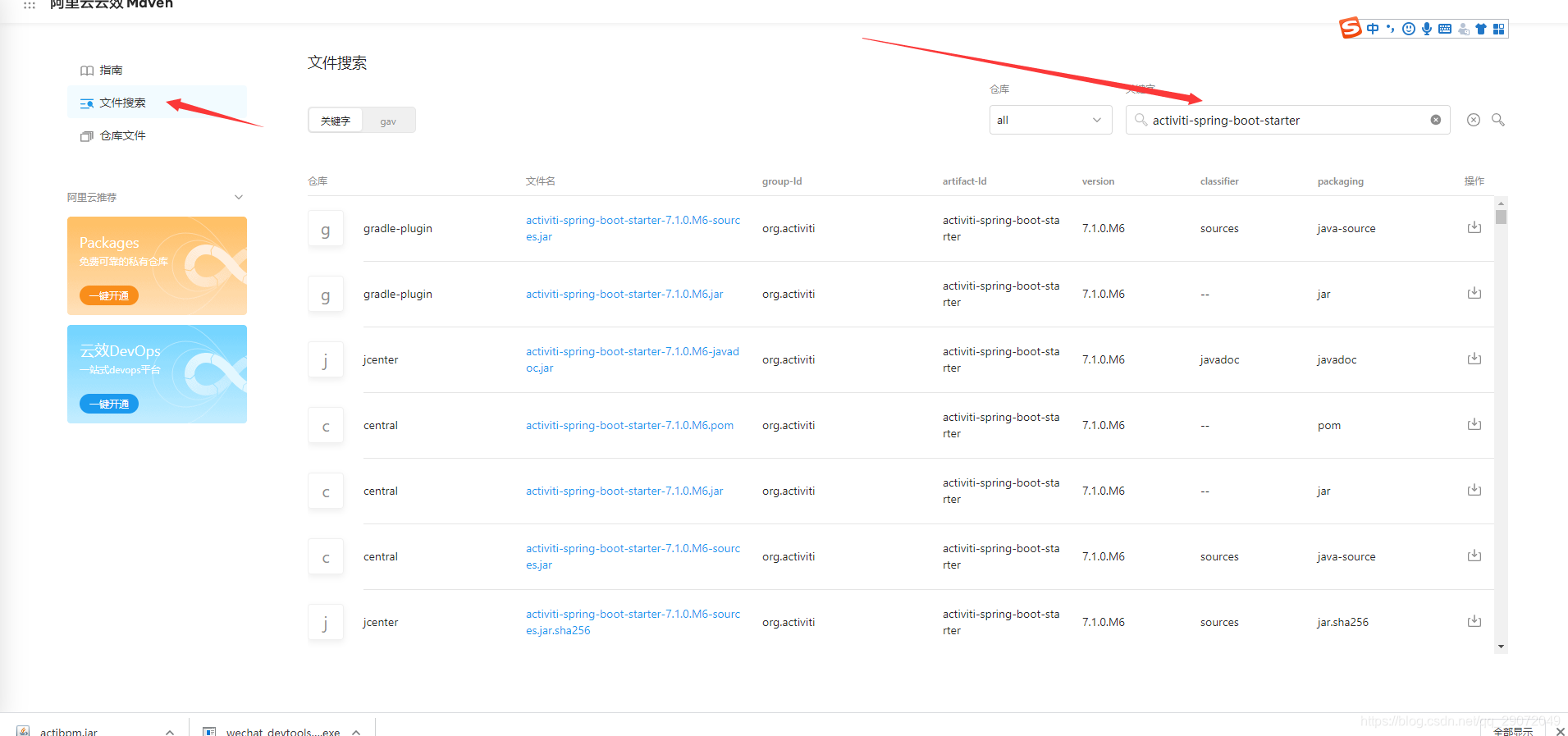The width and height of the screenshot is (1568, 736).
Task: Switch to the 关键字 search tab
Action: [x=336, y=121]
